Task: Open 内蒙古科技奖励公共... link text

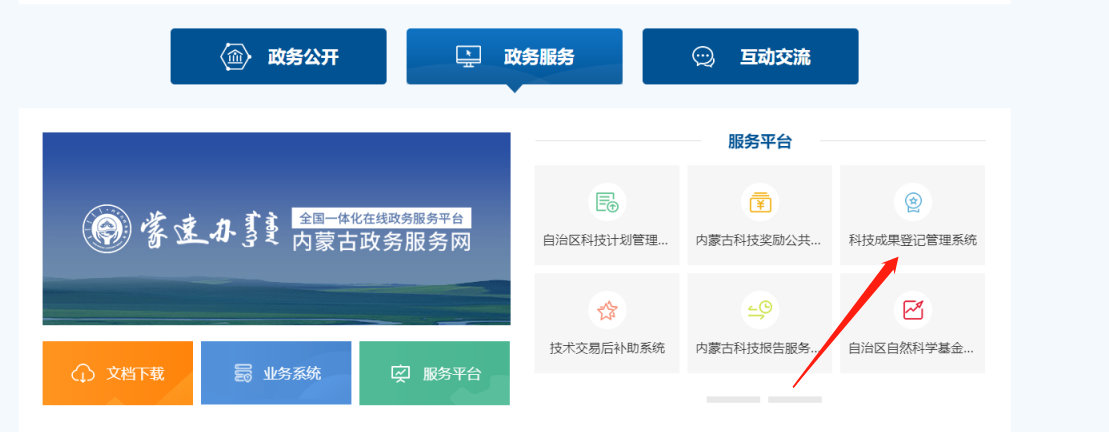Action: 758,240
